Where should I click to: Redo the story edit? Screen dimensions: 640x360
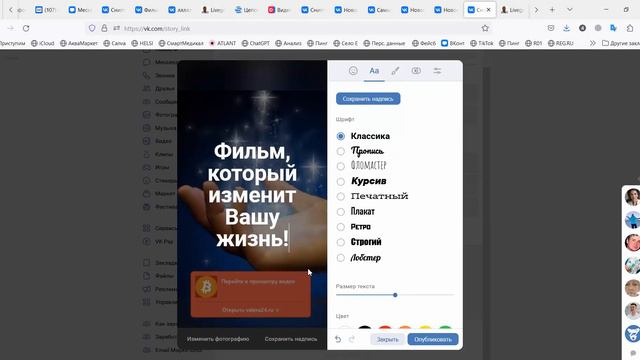(352, 339)
